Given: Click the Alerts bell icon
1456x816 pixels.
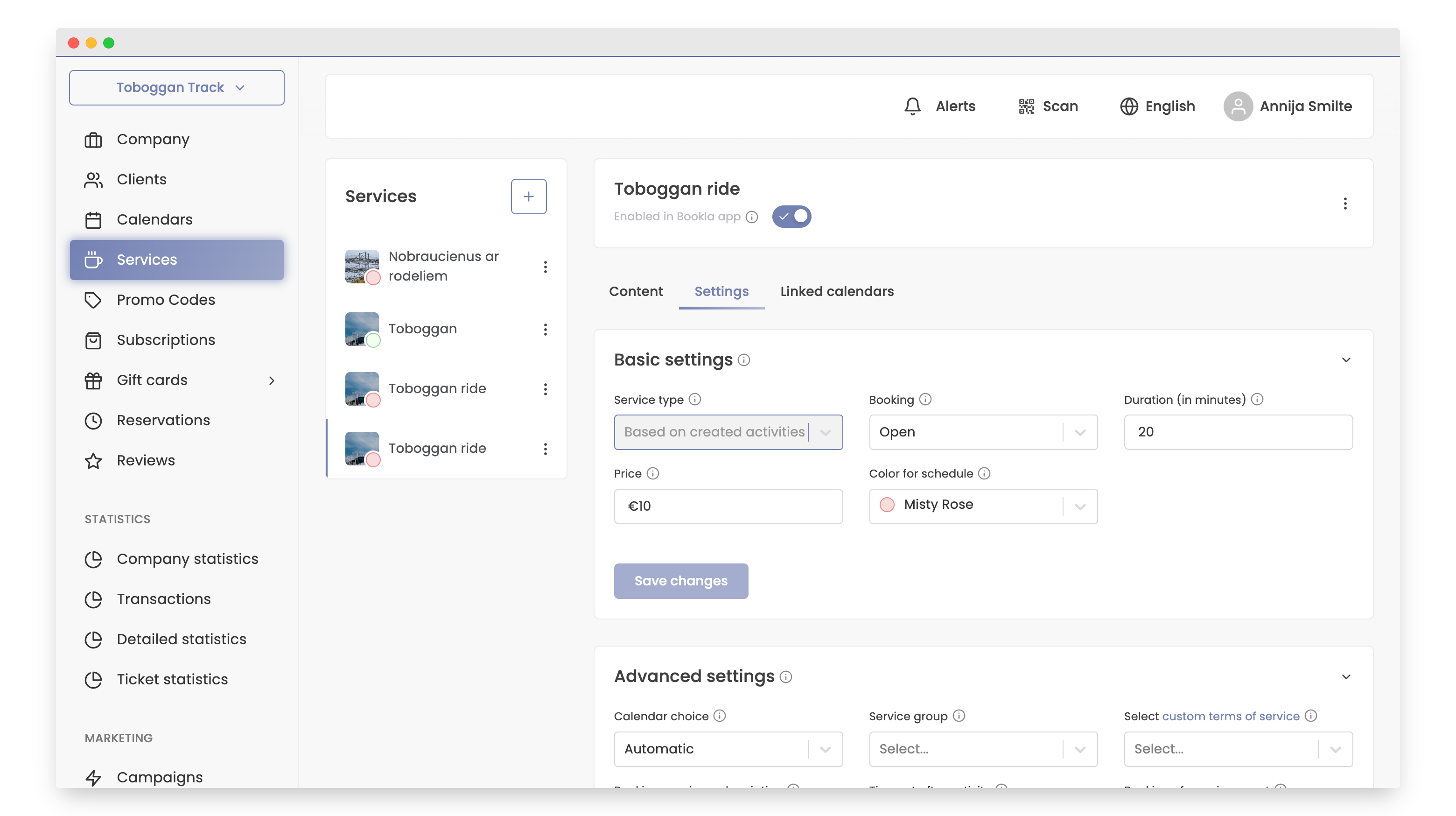Looking at the screenshot, I should (912, 106).
